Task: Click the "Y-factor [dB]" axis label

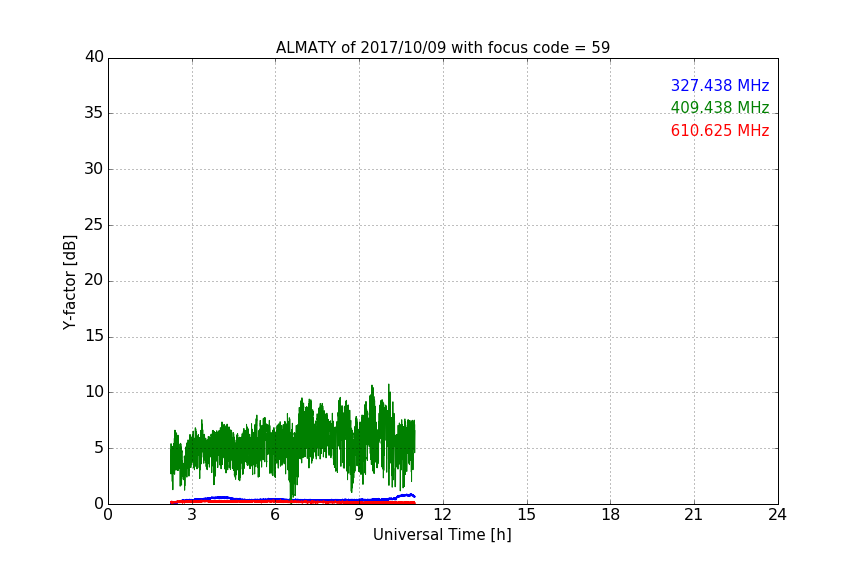Action: pos(69,282)
